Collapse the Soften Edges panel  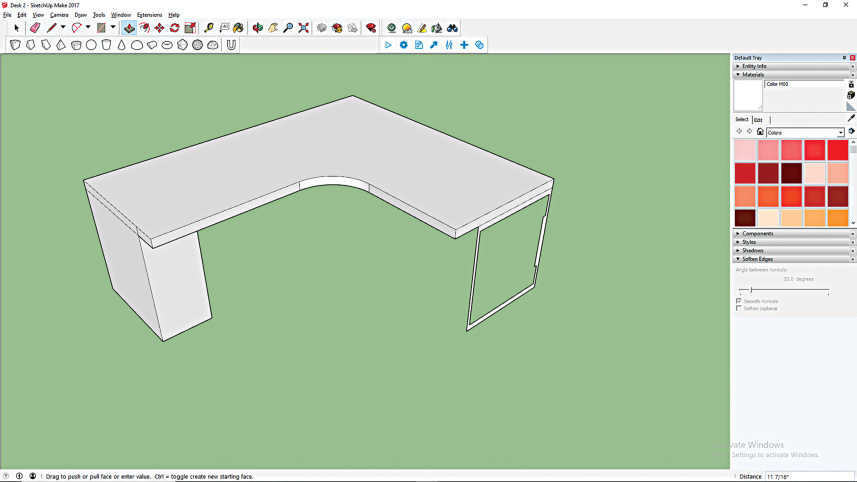757,259
